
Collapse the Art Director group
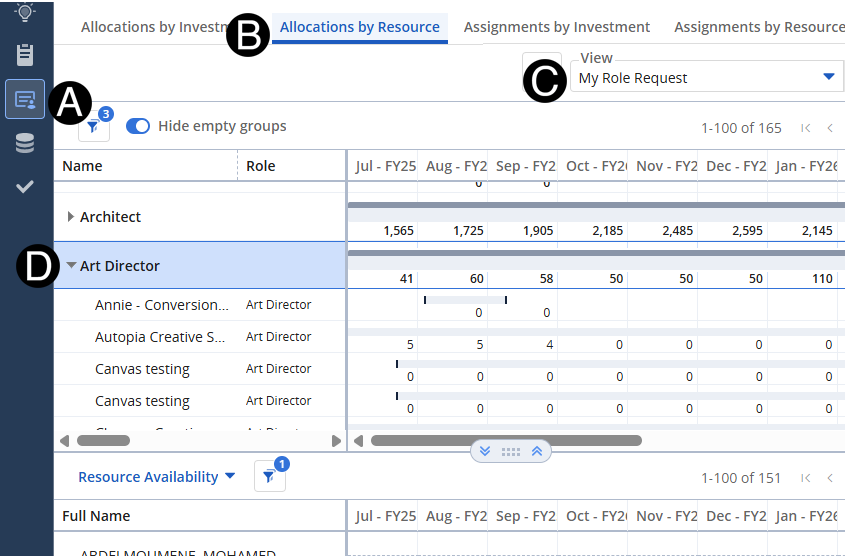point(72,266)
